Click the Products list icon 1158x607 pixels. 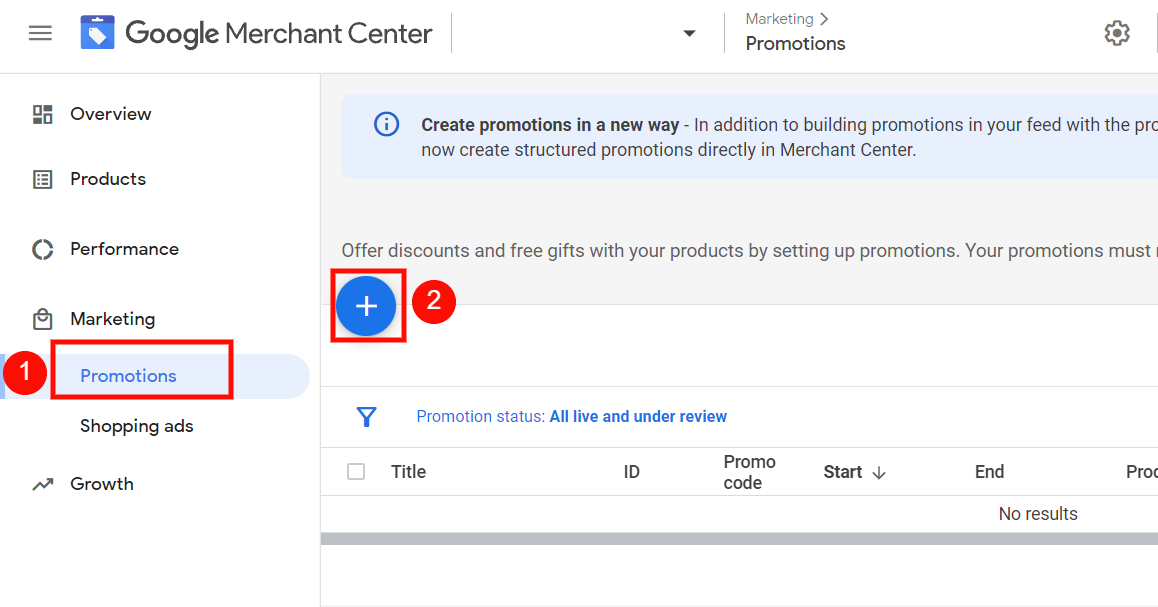point(43,179)
